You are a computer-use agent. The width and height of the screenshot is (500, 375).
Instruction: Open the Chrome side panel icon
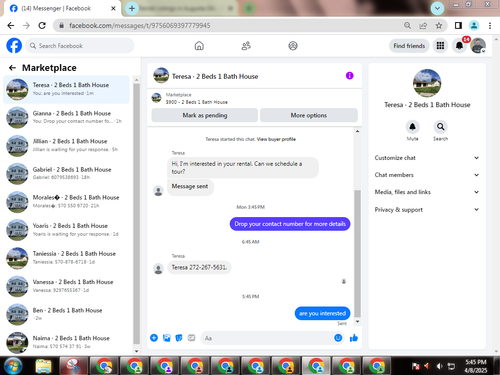pos(458,25)
